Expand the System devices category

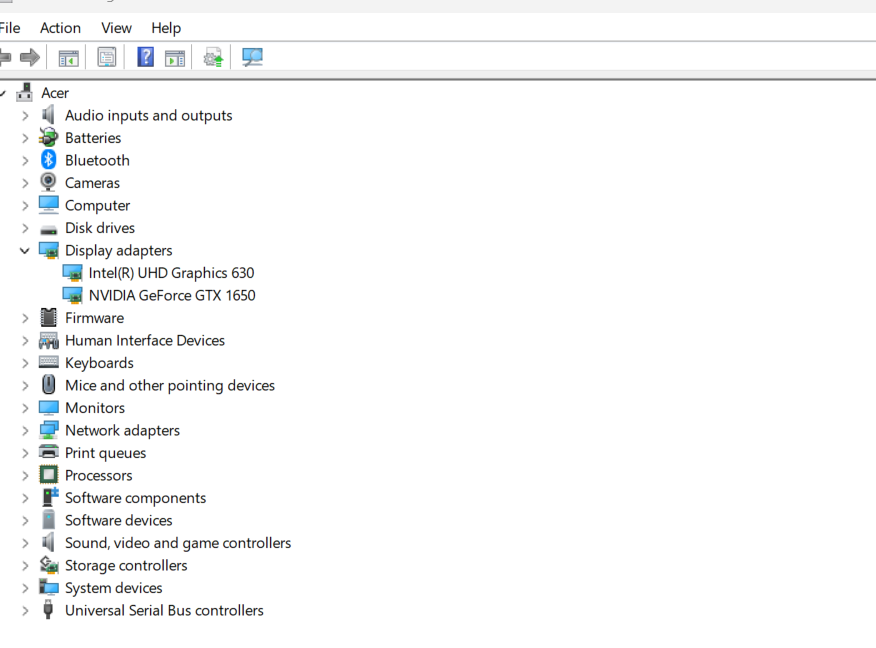(x=25, y=588)
